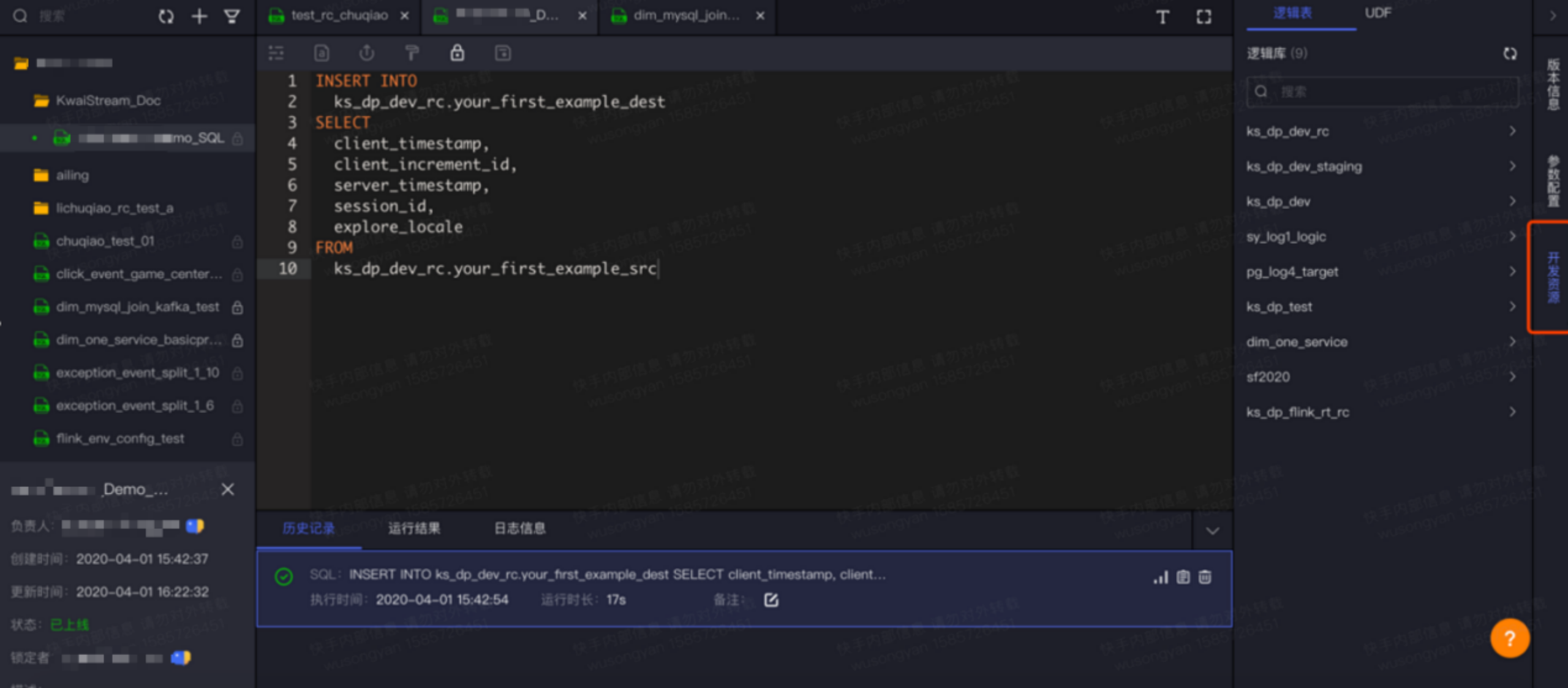Toggle the lock on dim_mysql_join_kafka_test
The height and width of the screenshot is (688, 1568).
click(x=238, y=308)
